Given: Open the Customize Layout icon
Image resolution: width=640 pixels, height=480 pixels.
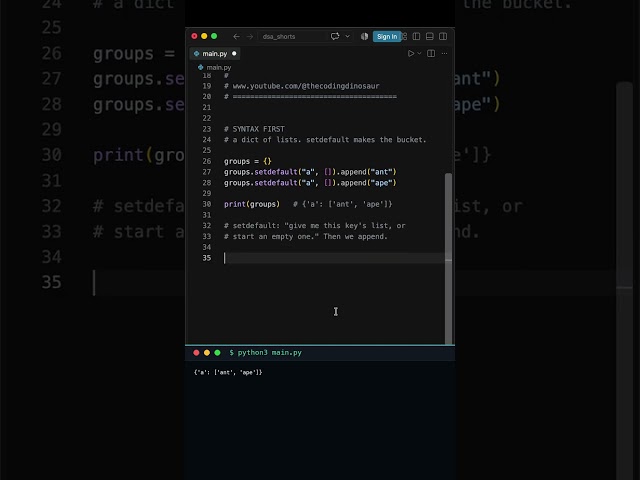Looking at the screenshot, I should coord(404,36).
